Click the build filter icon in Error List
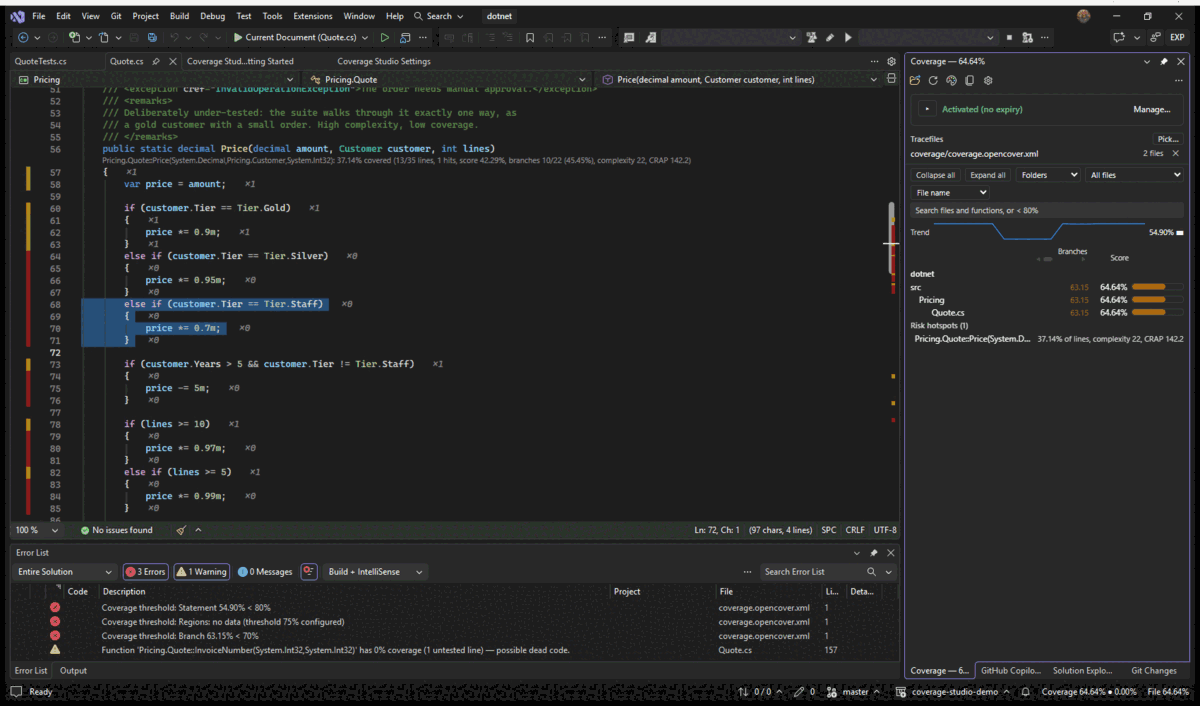Image resolution: width=1200 pixels, height=706 pixels. click(x=309, y=572)
